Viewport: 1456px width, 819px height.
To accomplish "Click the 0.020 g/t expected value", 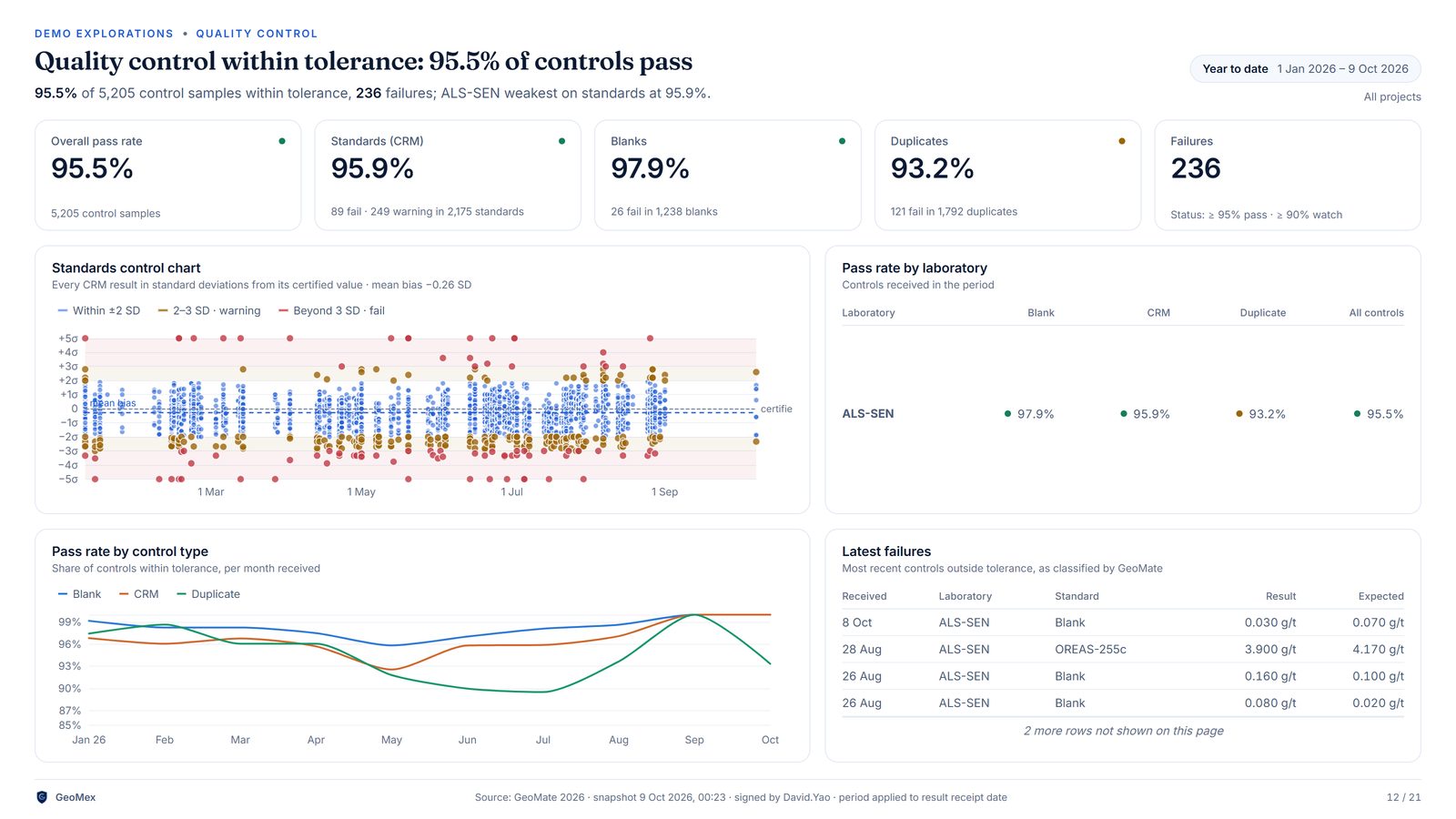I will (x=1378, y=703).
